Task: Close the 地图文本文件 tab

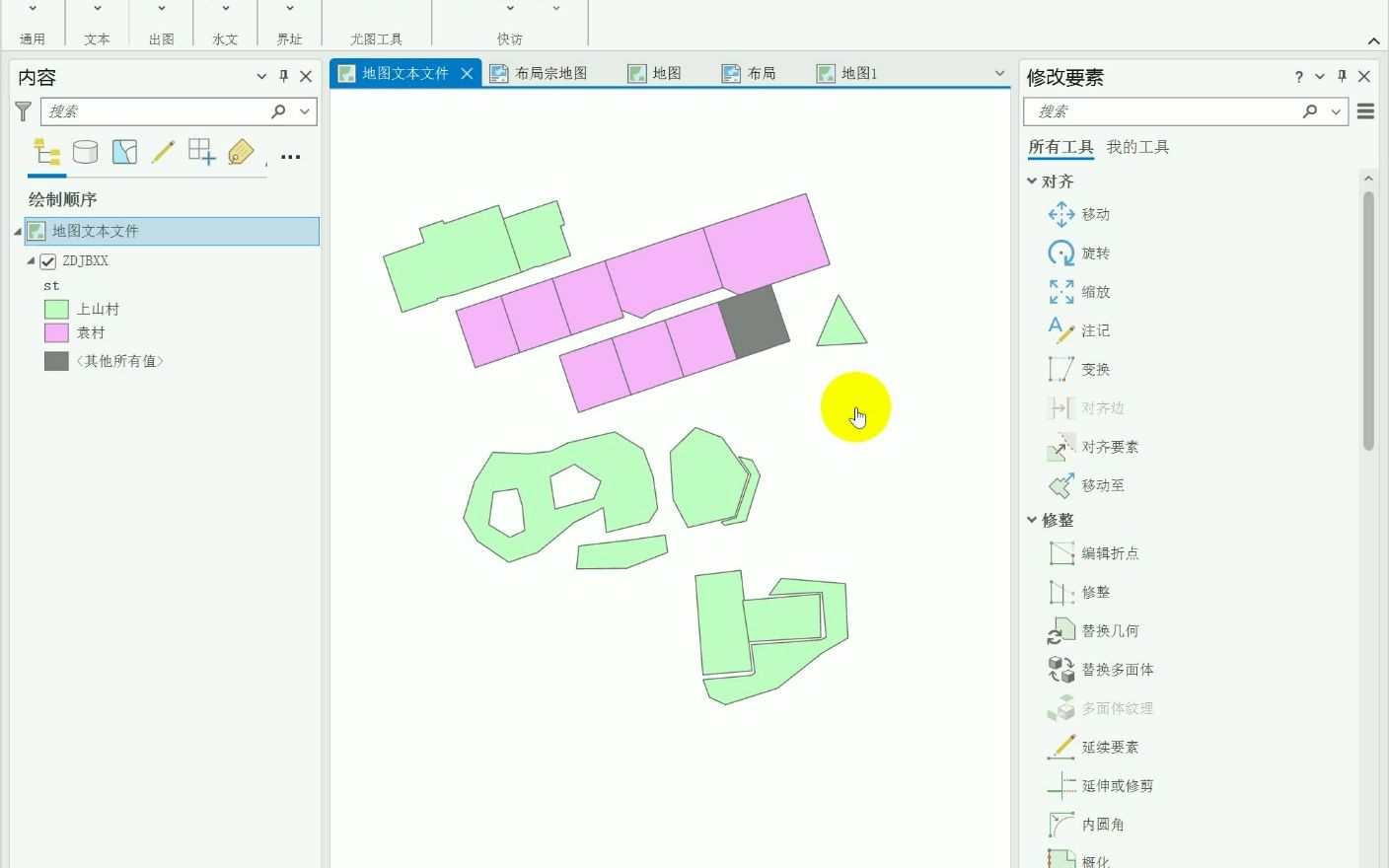Action: 468,73
